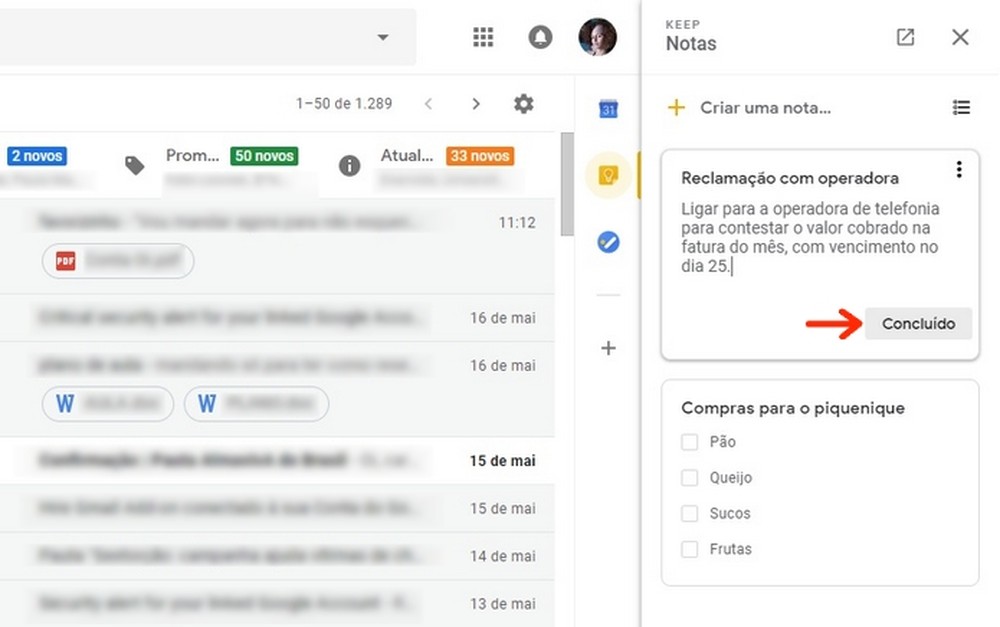Get add-ons with the plus icon
The width and height of the screenshot is (1000, 627).
click(608, 348)
